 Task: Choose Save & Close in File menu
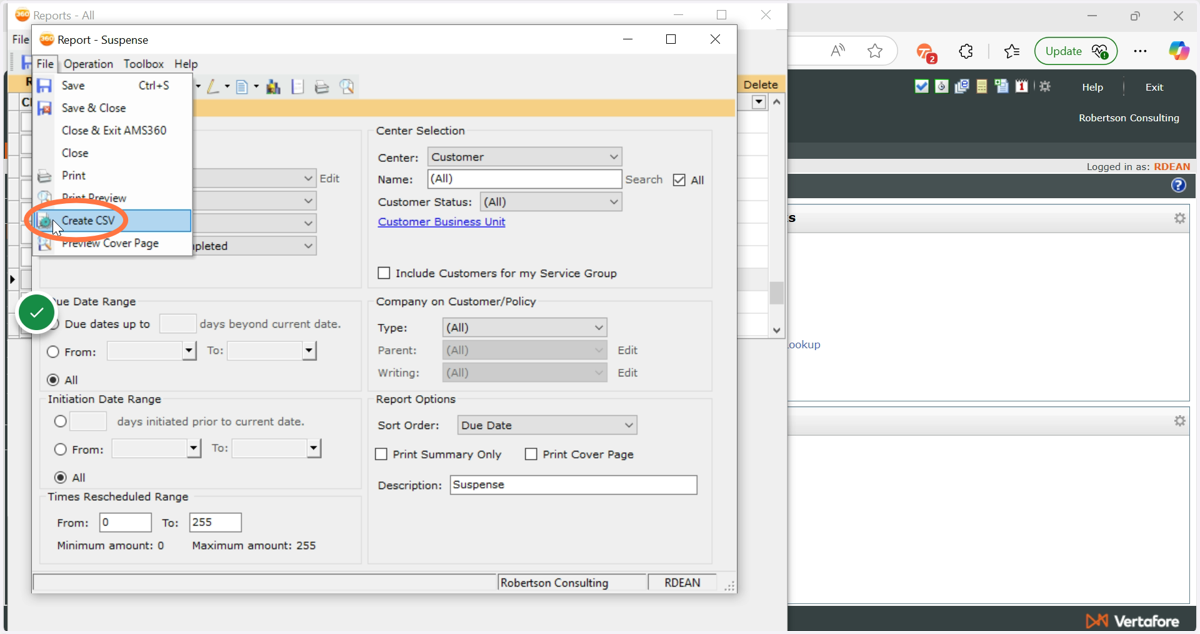click(x=112, y=108)
